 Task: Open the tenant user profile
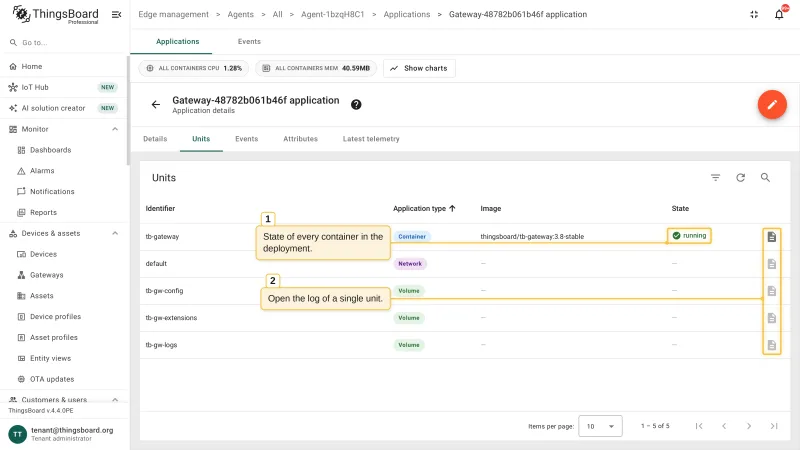pos(63,434)
